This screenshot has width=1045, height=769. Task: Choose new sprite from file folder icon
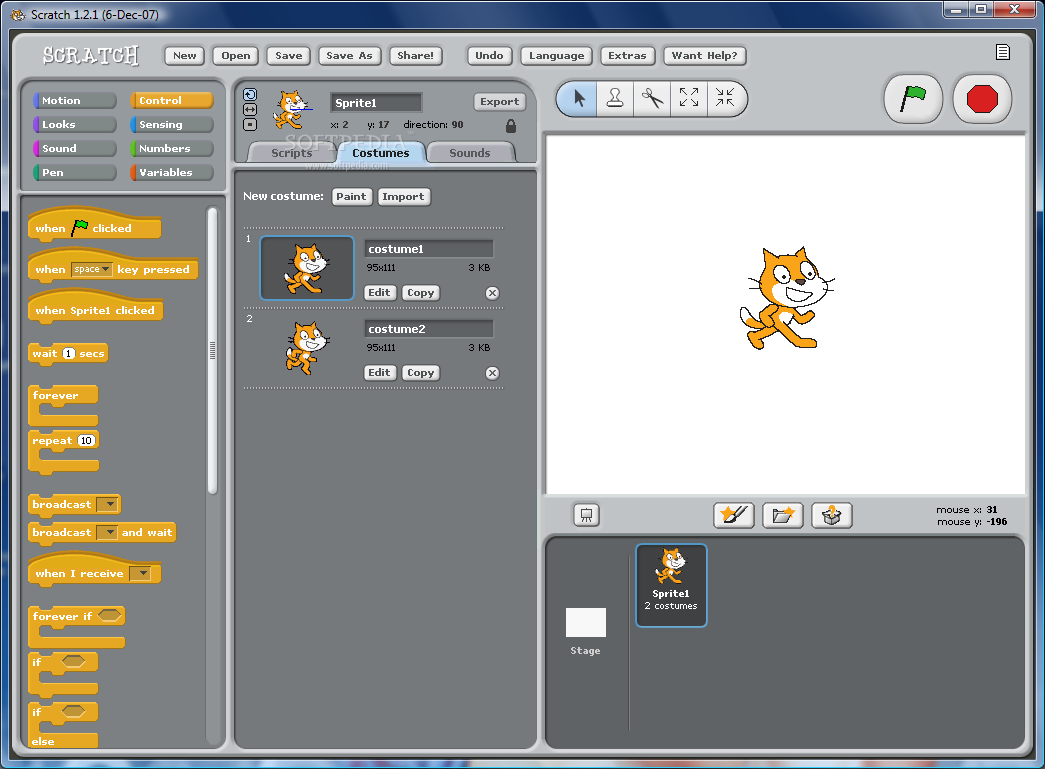782,515
